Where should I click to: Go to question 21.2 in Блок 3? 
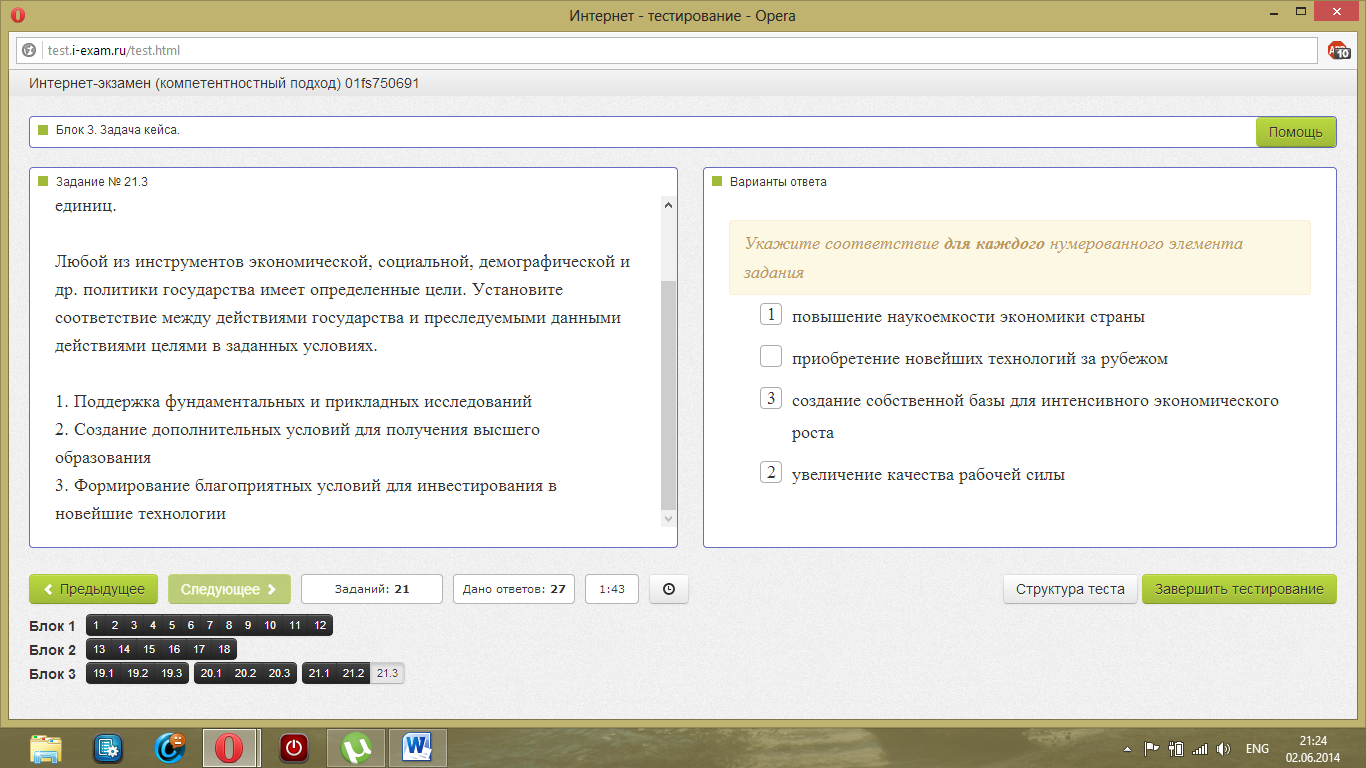tap(353, 673)
